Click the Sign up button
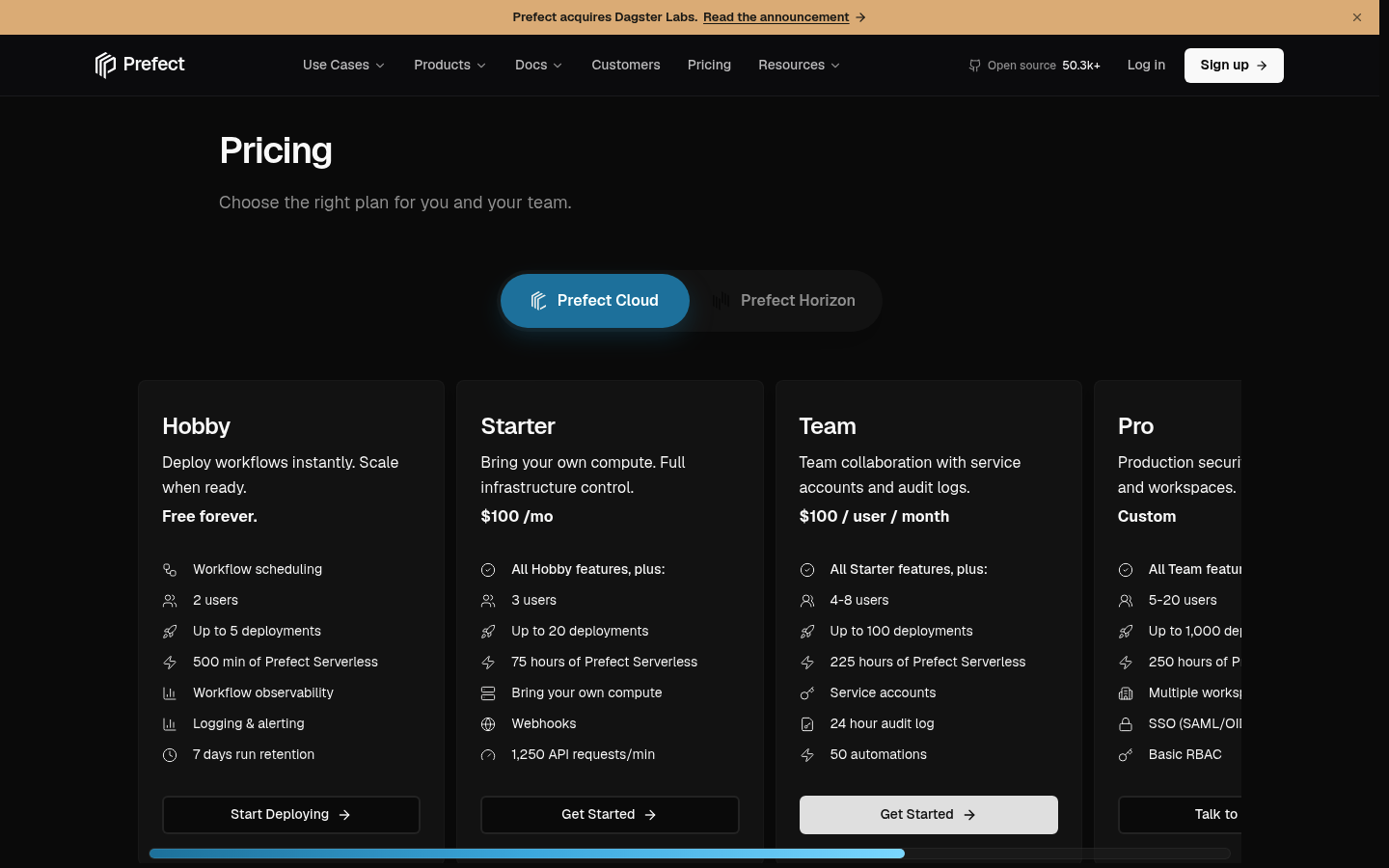The height and width of the screenshot is (868, 1389). click(1234, 66)
